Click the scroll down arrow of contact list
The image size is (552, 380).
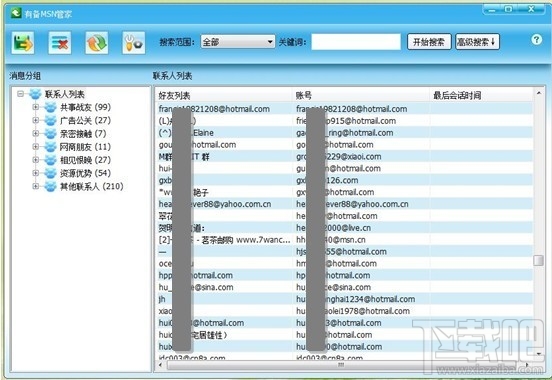(539, 354)
